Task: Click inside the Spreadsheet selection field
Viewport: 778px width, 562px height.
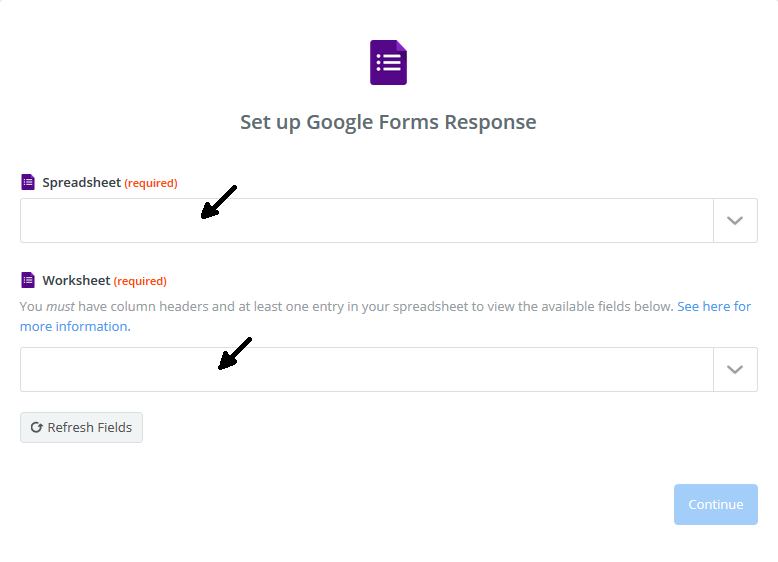Action: click(367, 221)
